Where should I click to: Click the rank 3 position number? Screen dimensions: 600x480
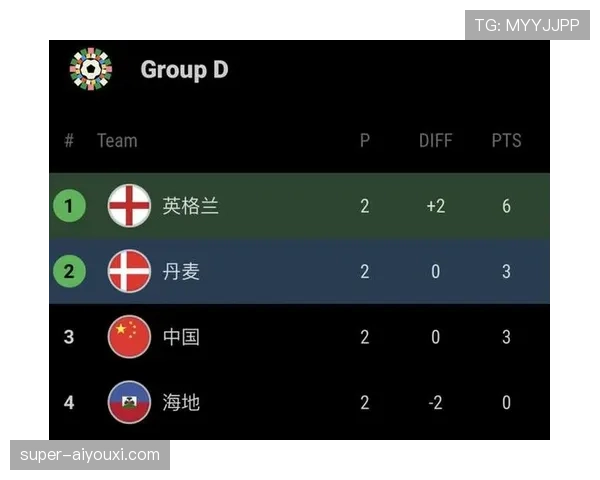coord(69,337)
